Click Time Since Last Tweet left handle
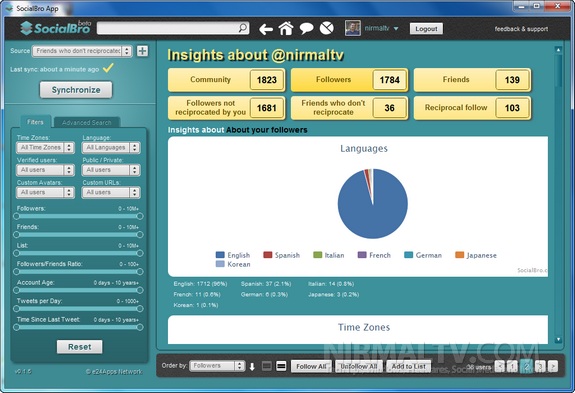This screenshot has width=575, height=393. coord(17,327)
